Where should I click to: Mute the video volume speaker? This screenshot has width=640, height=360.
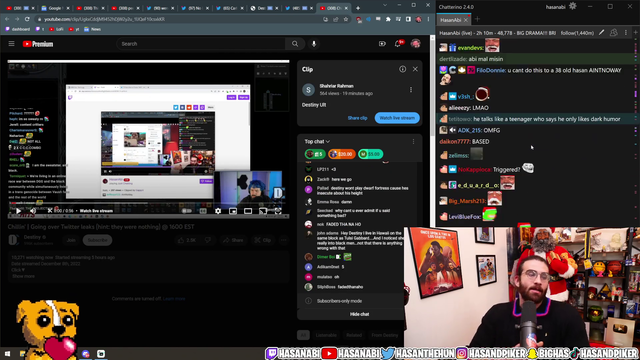33,211
